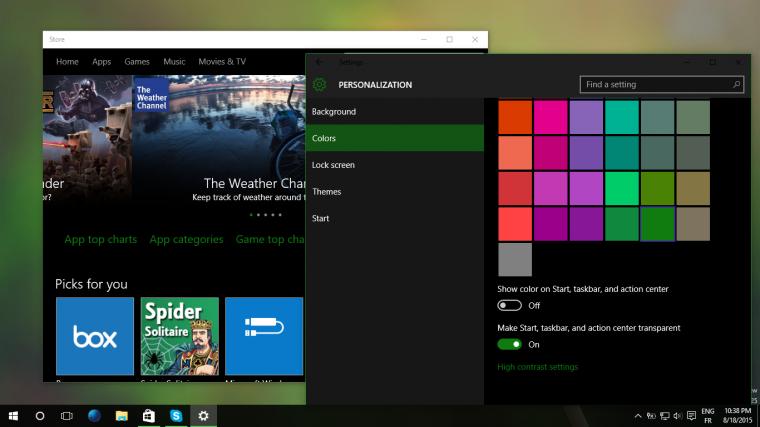Open App top charts link
Image resolution: width=760 pixels, height=427 pixels.
pos(101,239)
